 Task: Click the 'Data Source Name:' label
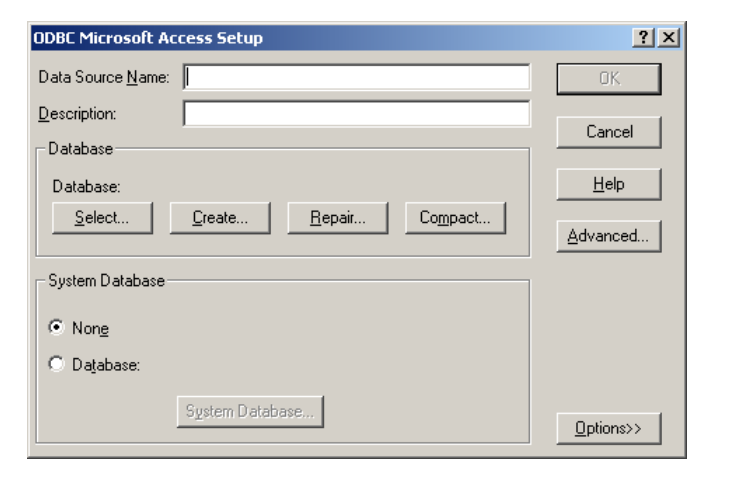tap(104, 77)
